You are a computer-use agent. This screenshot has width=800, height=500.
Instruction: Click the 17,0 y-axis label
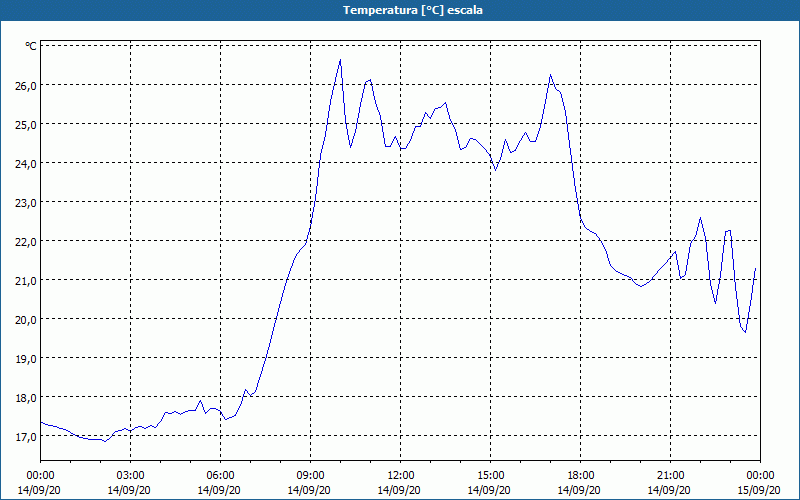[x=26, y=437]
